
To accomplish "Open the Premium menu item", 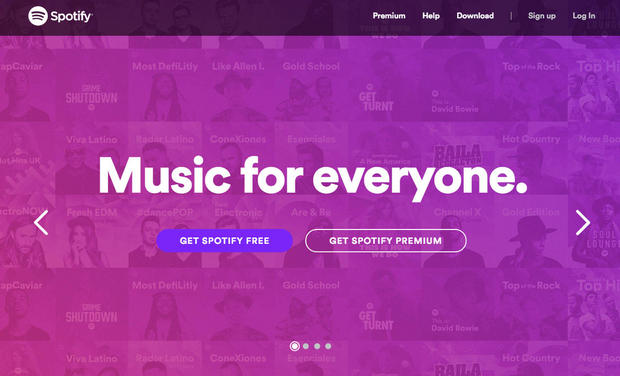I will click(389, 16).
